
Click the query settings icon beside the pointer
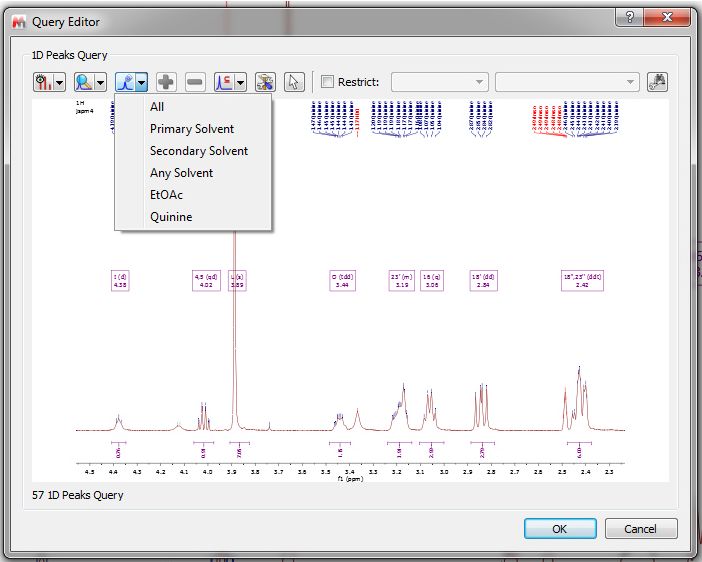coord(265,82)
